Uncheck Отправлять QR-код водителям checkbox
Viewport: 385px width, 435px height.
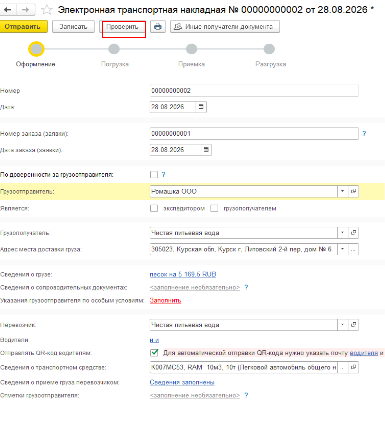[x=154, y=353]
